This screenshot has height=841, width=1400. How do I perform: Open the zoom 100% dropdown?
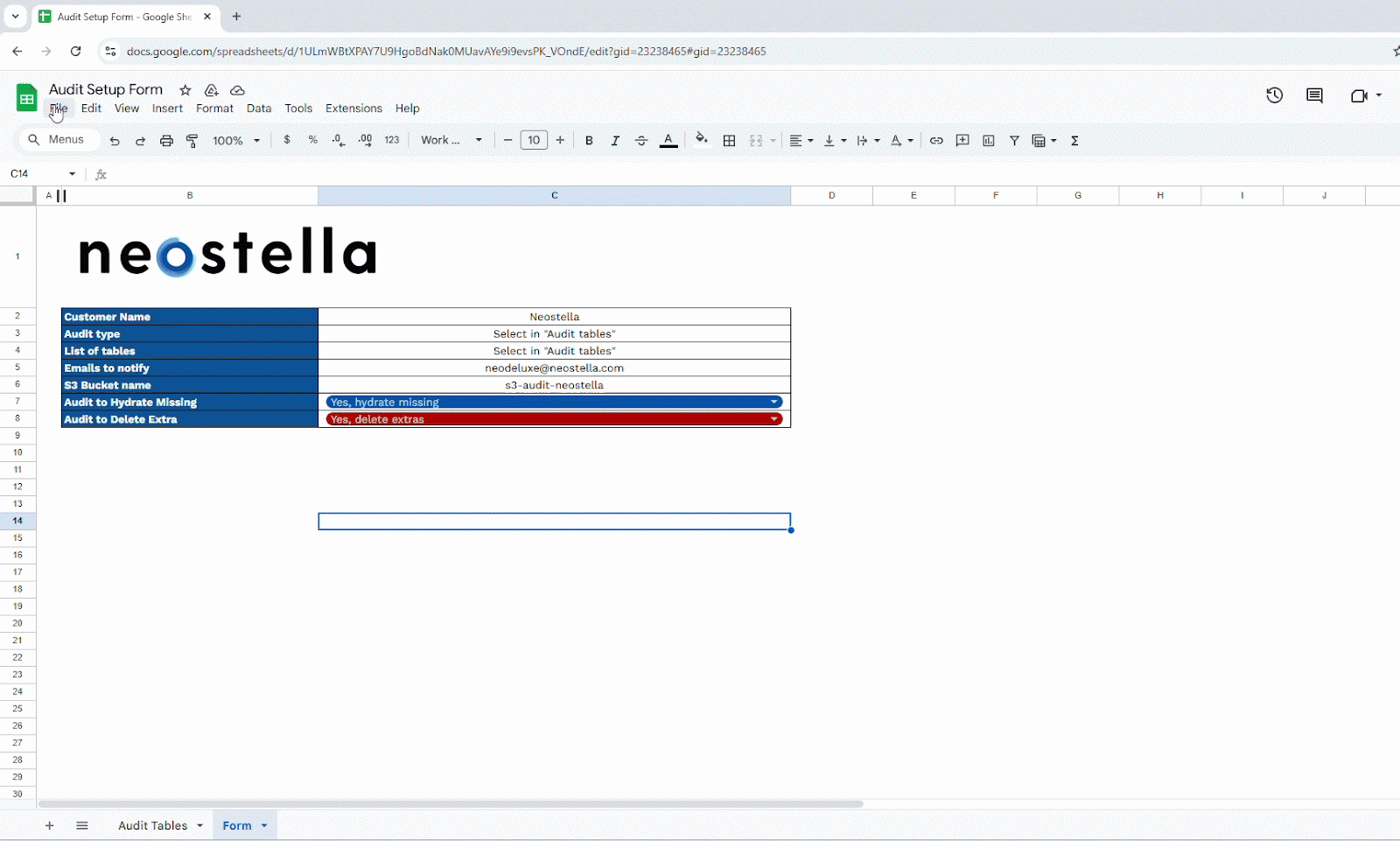click(x=236, y=141)
